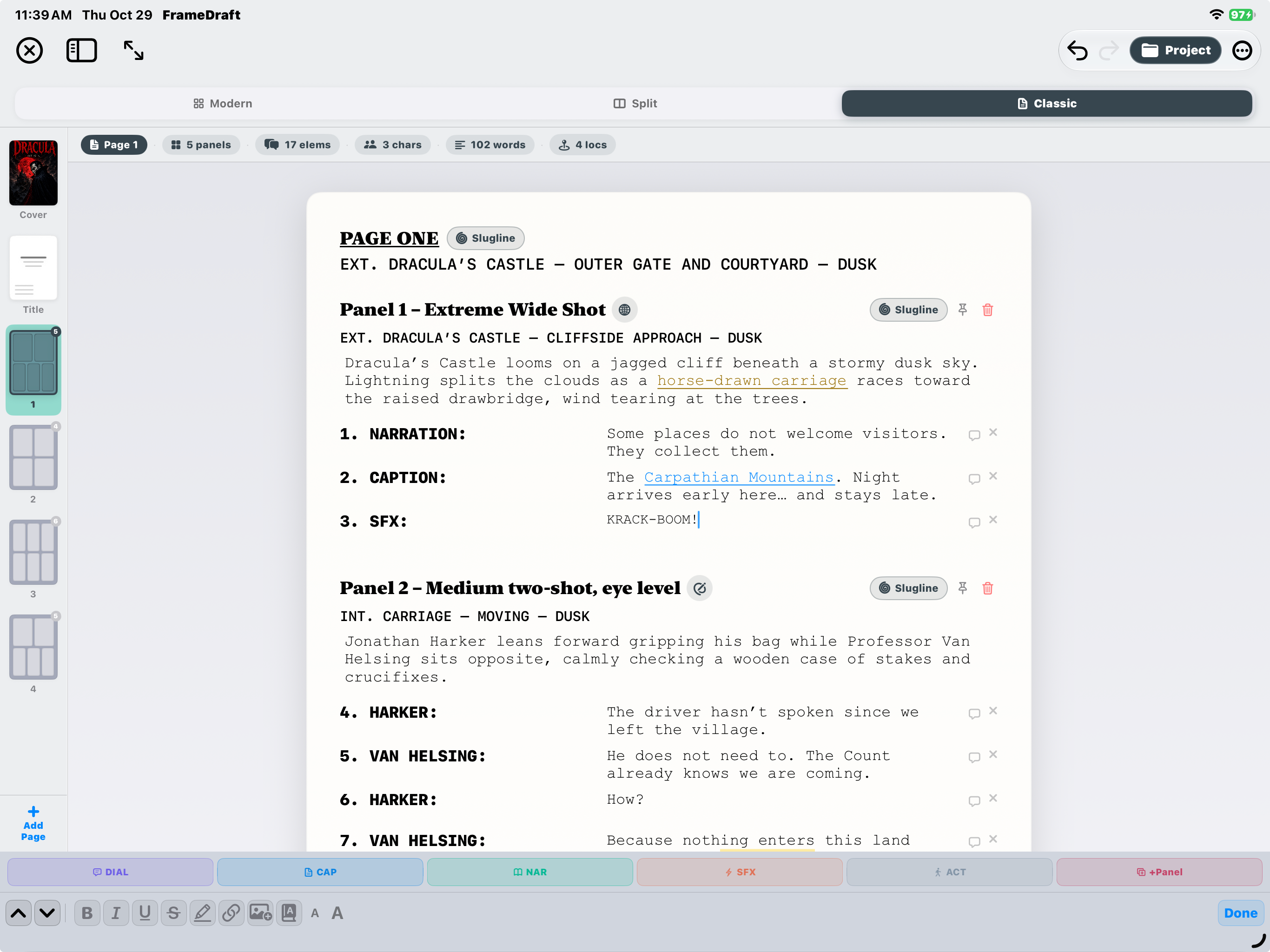Move to the next field with the down chevron

click(47, 913)
